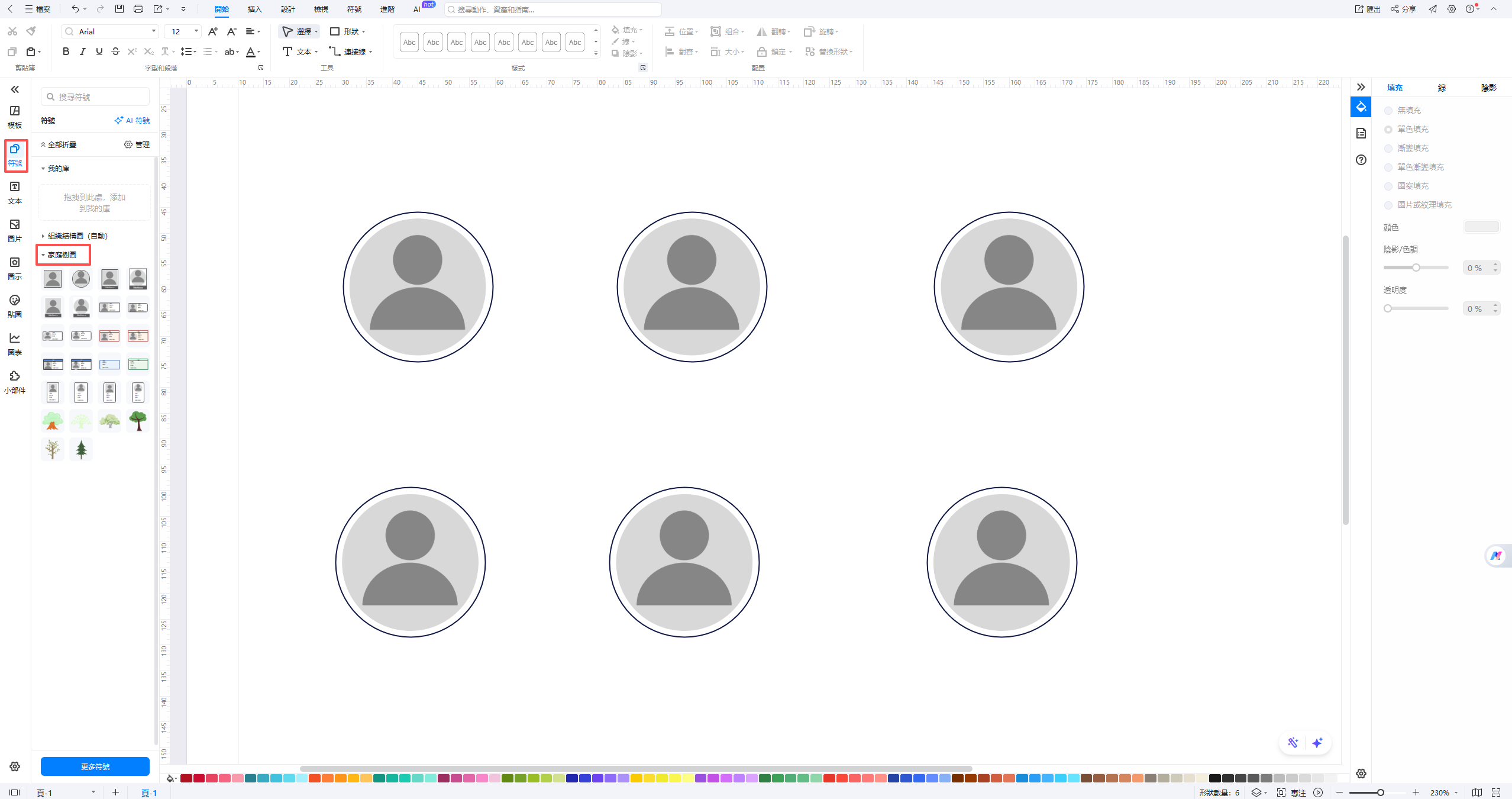Collapse the left symbols panel

point(15,89)
